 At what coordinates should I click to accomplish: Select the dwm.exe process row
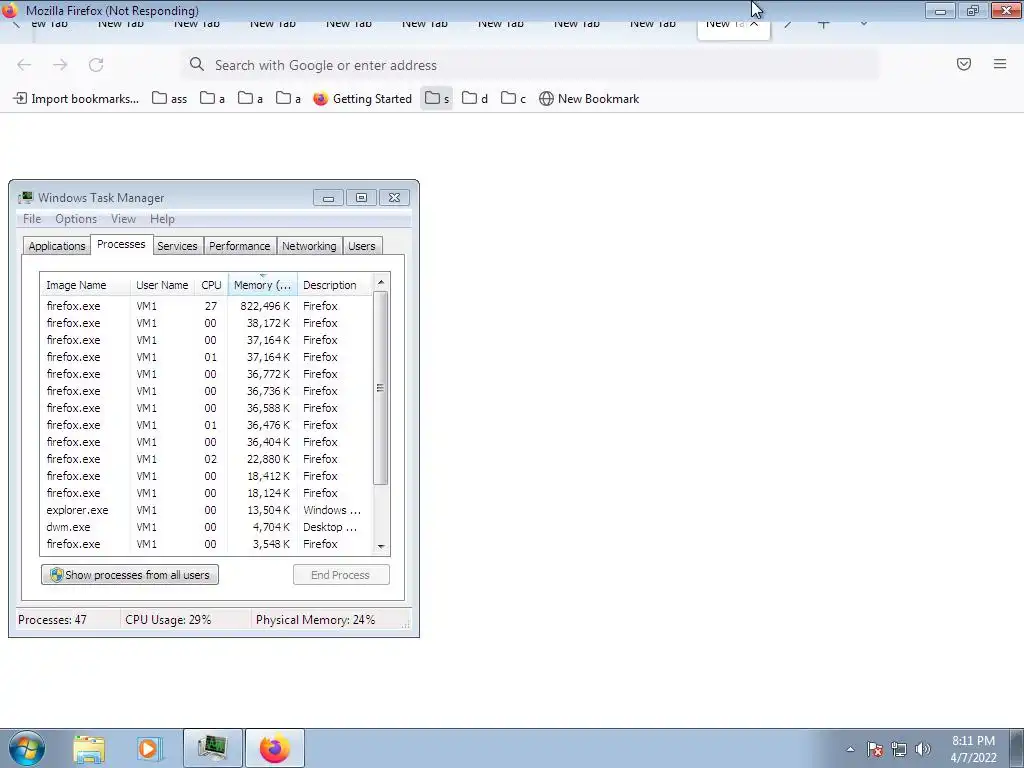click(206, 526)
